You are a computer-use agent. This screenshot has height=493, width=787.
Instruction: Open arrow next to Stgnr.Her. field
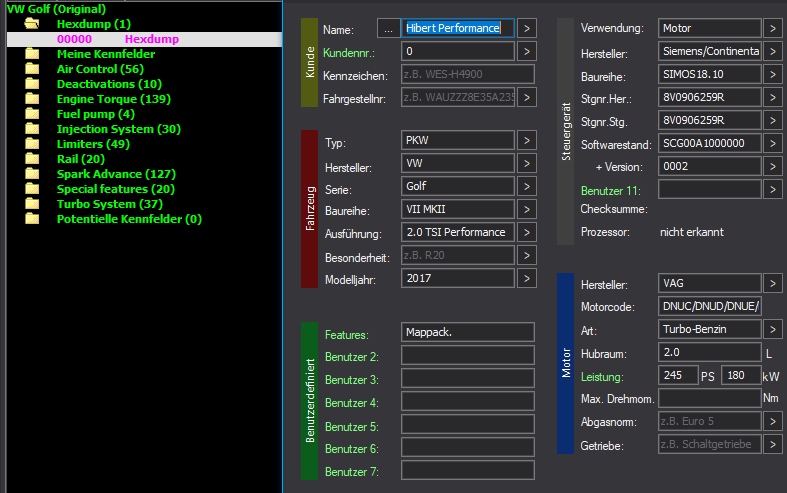773,97
